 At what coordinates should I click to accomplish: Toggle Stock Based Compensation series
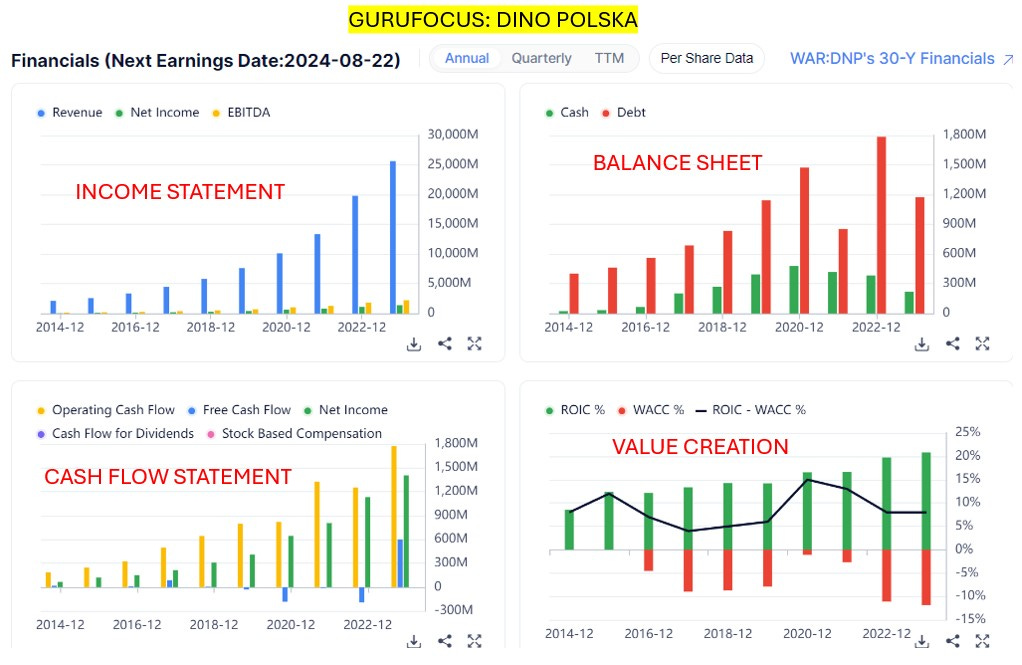pos(294,434)
